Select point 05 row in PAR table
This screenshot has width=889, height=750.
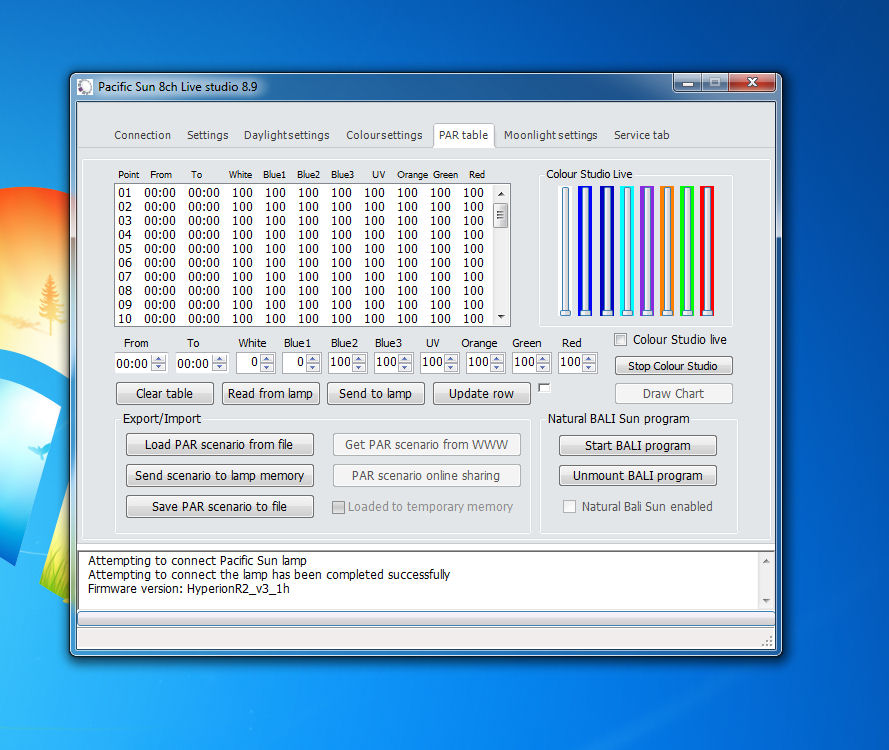302,249
